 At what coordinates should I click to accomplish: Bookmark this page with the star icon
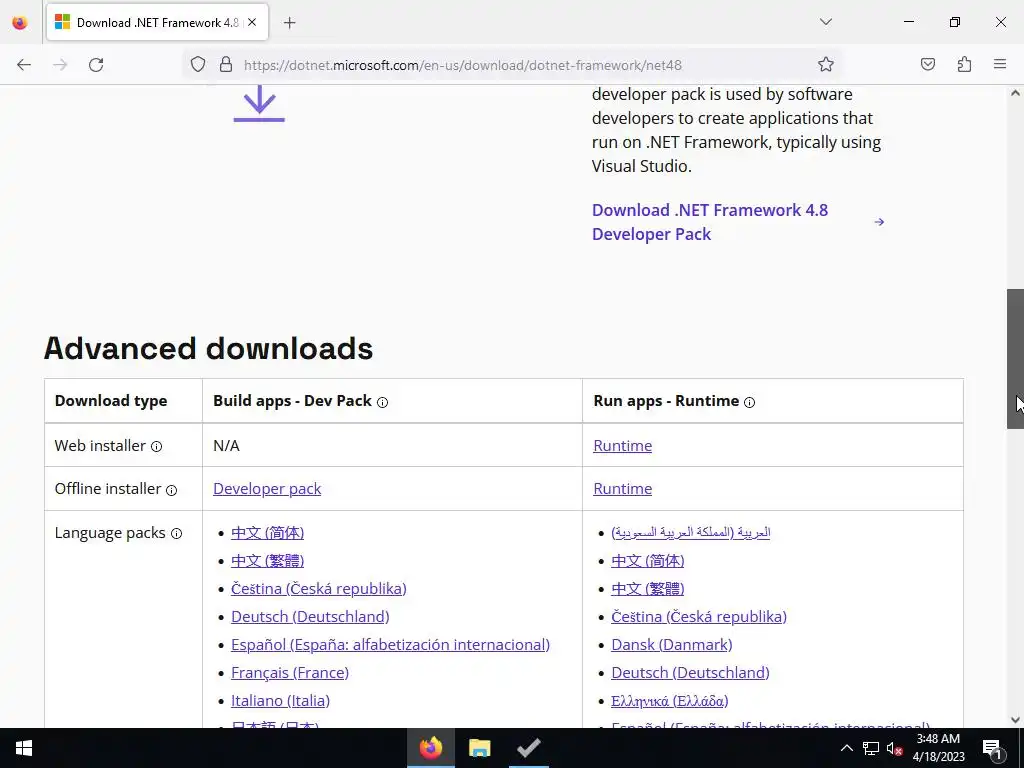(x=825, y=64)
